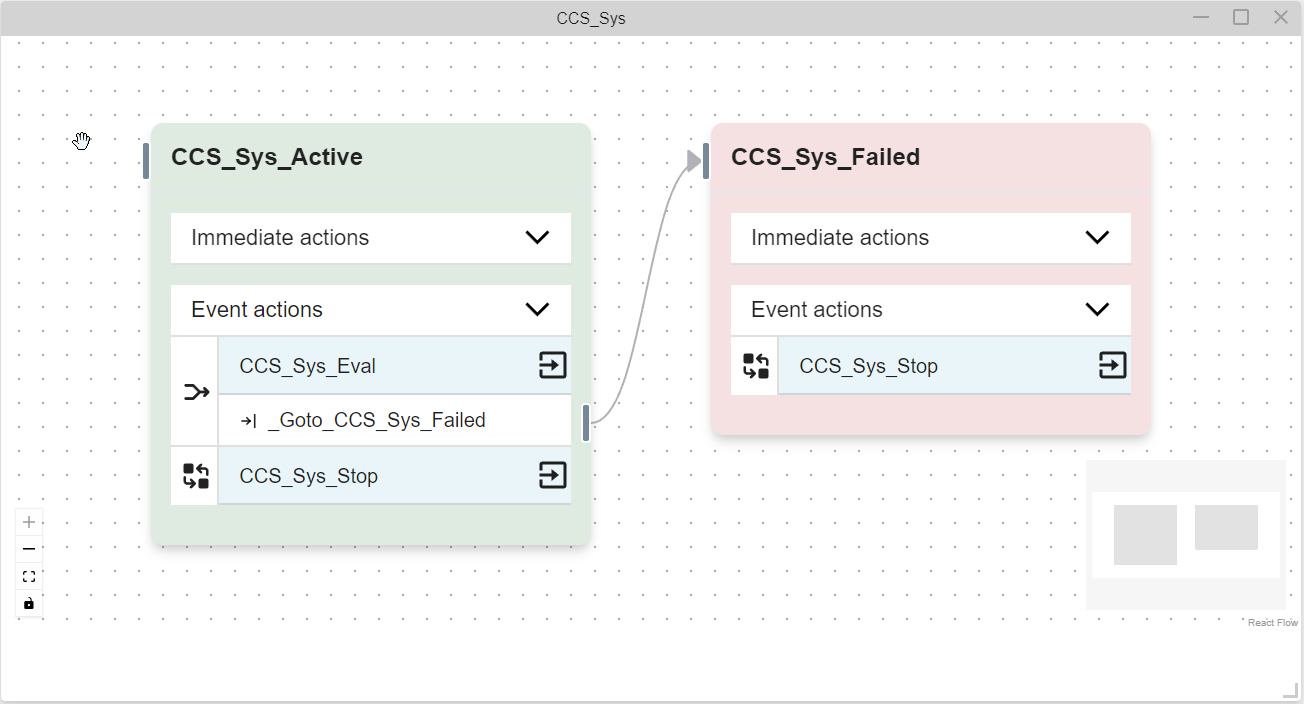Expand Immediate actions in CCS_Sys_Failed
1304x704 pixels.
click(x=1097, y=238)
